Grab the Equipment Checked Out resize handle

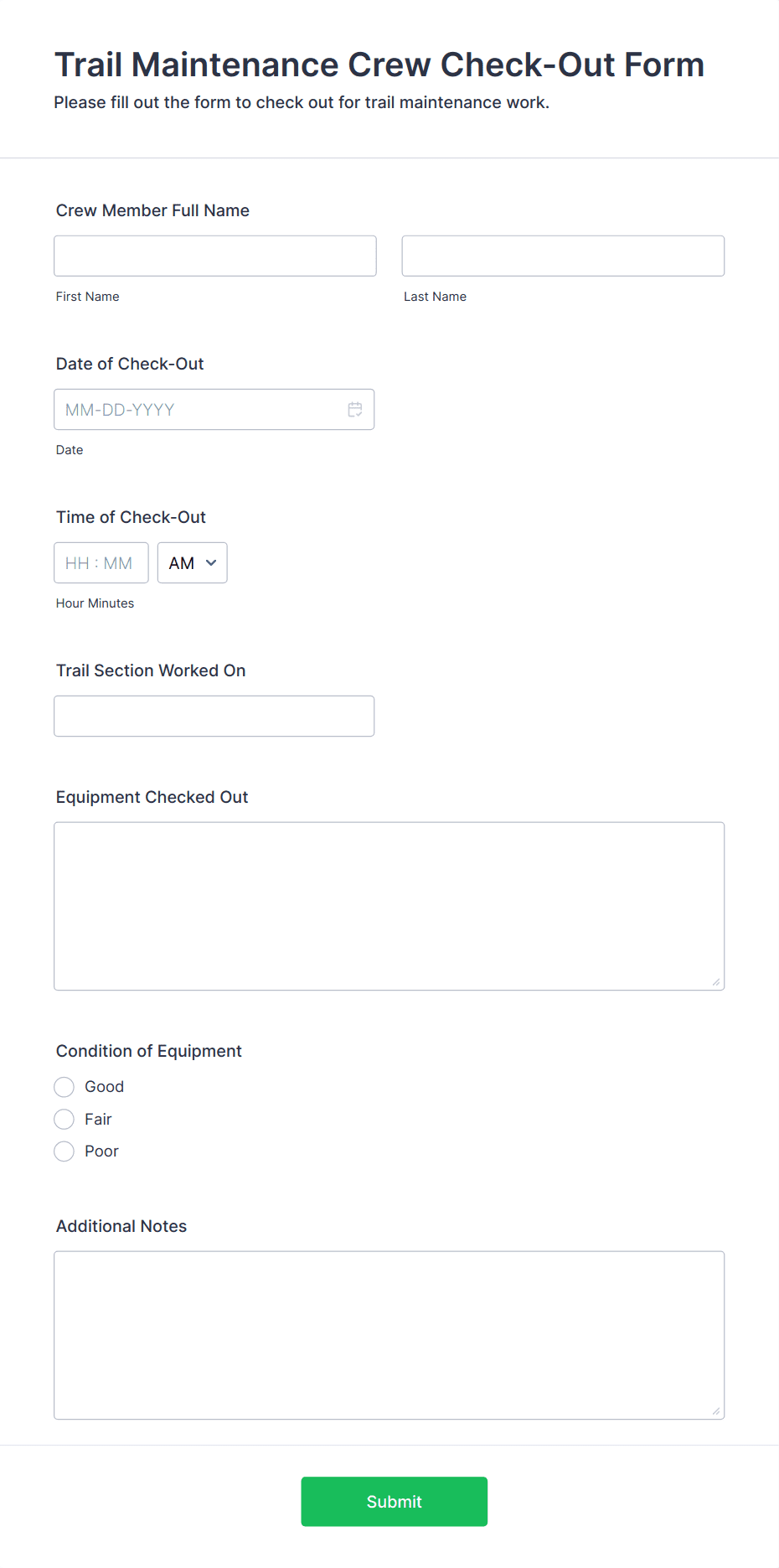[716, 982]
